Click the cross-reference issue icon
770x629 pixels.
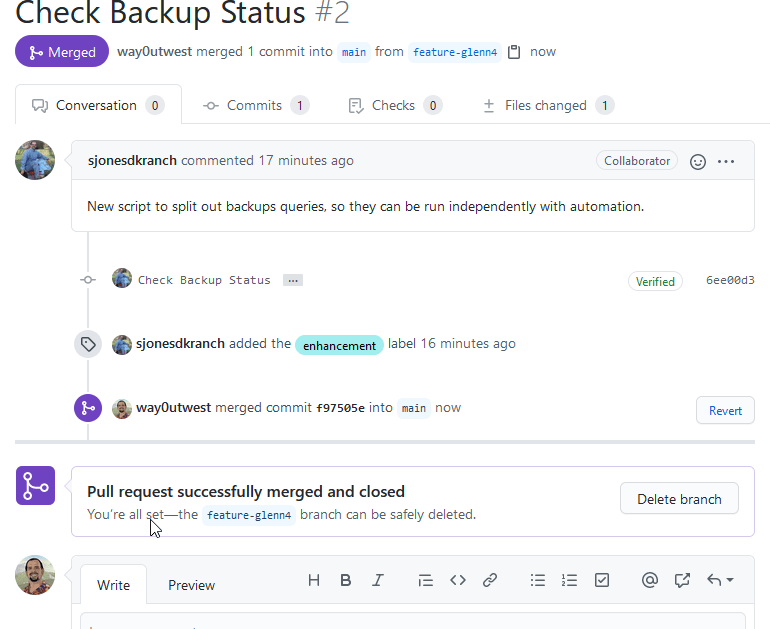(682, 580)
